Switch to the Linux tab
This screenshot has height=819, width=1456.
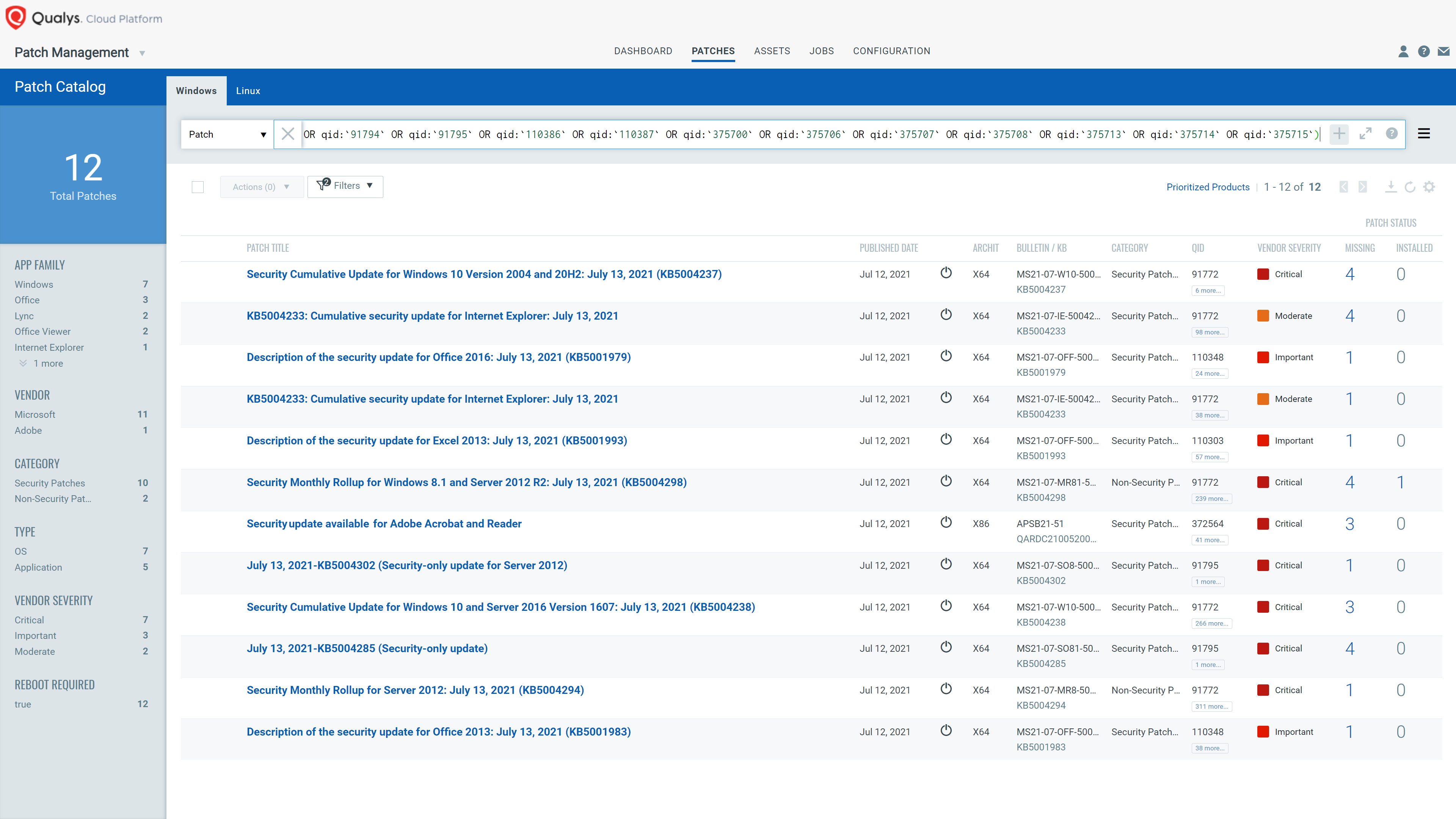248,91
